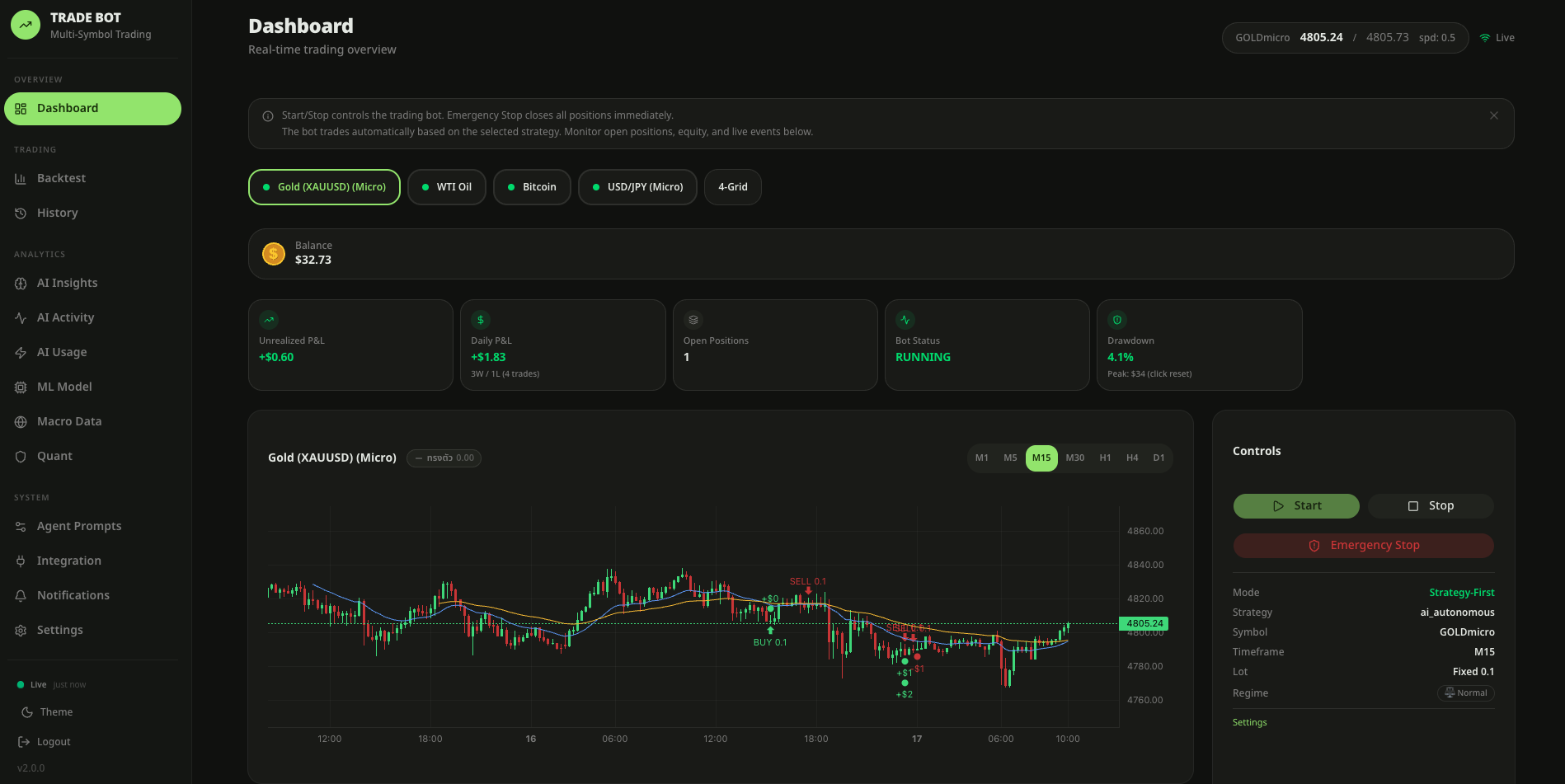Click the info icon in the banner

pyautogui.click(x=268, y=116)
